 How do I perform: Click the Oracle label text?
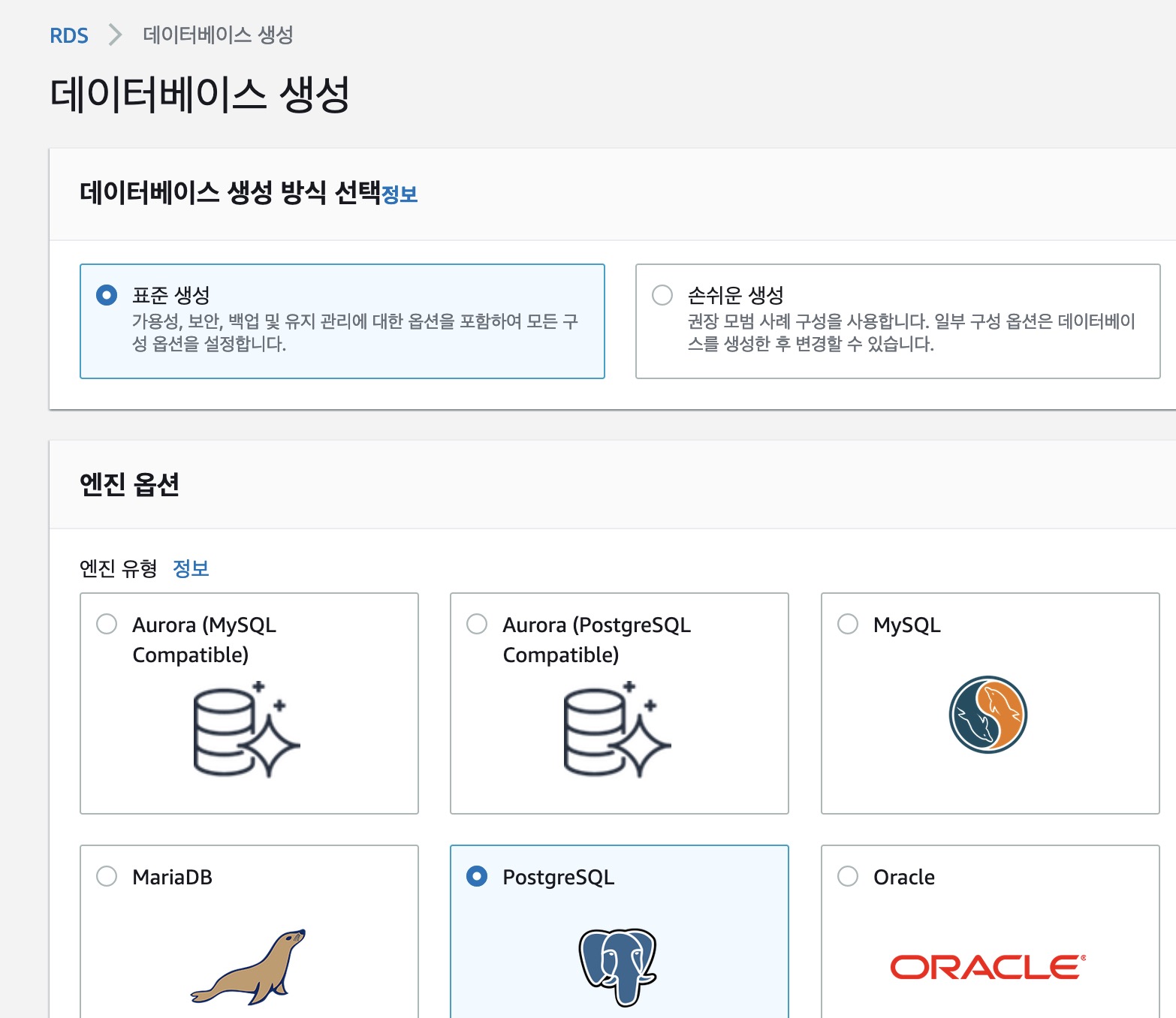click(x=904, y=877)
